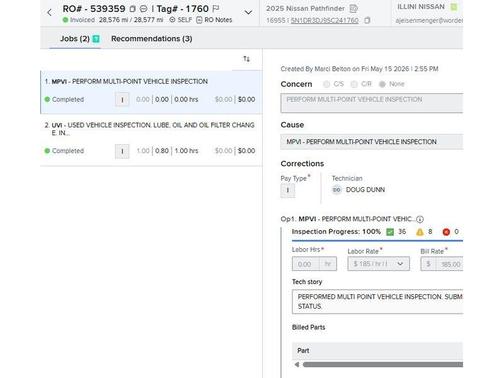Screen dimensions: 504x378
Task: Click the job 2 hours 1.00 hrs
Action: coord(186,151)
